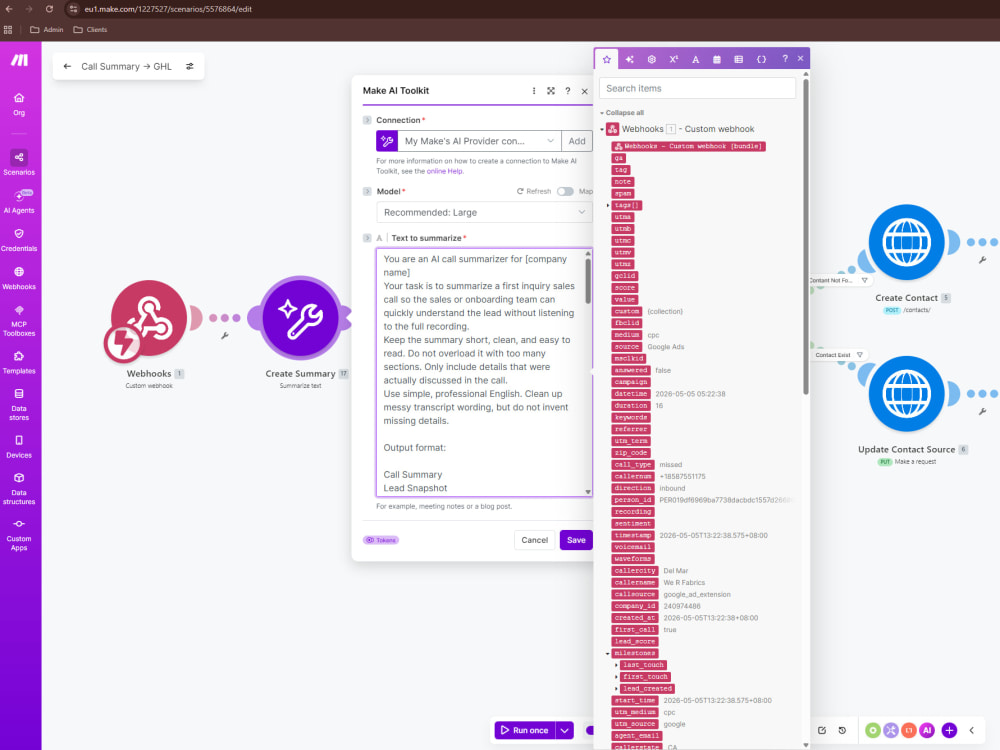1000x750 pixels.
Task: Open Make AI Toolkit more options menu
Action: pyautogui.click(x=534, y=91)
